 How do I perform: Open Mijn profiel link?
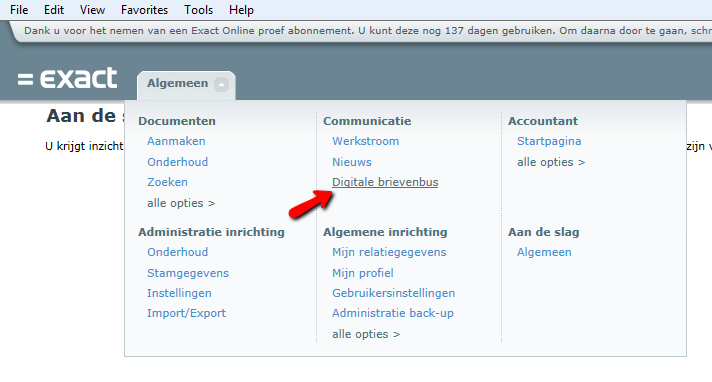coord(363,273)
